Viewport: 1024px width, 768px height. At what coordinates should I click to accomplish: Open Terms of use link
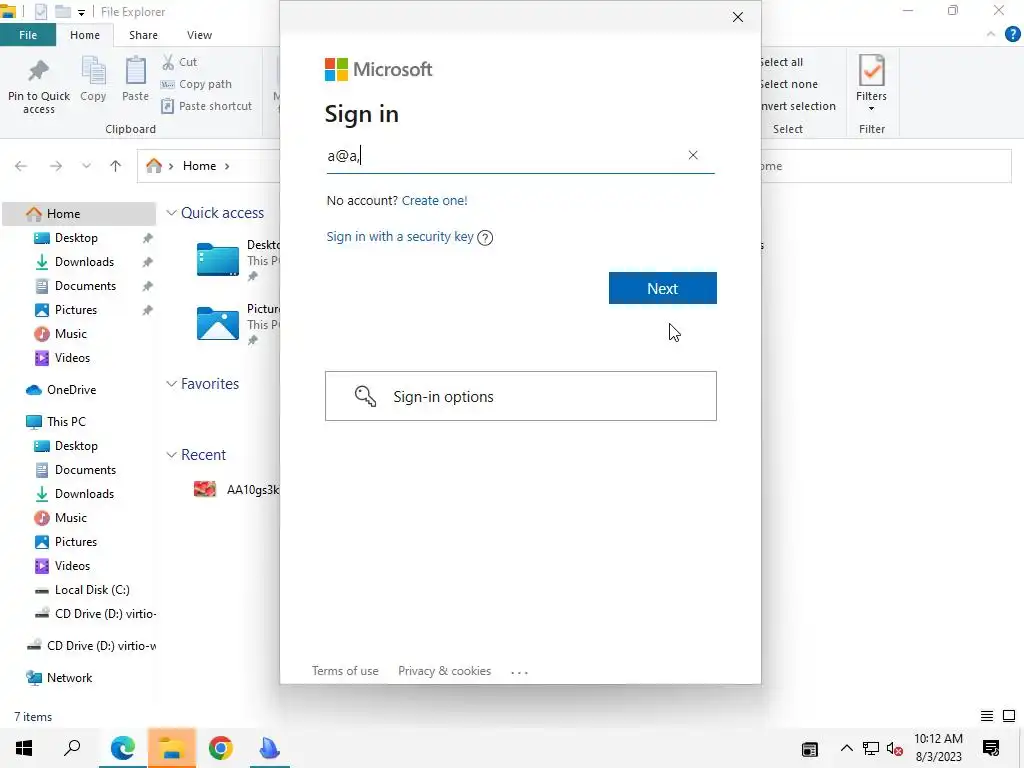point(345,671)
